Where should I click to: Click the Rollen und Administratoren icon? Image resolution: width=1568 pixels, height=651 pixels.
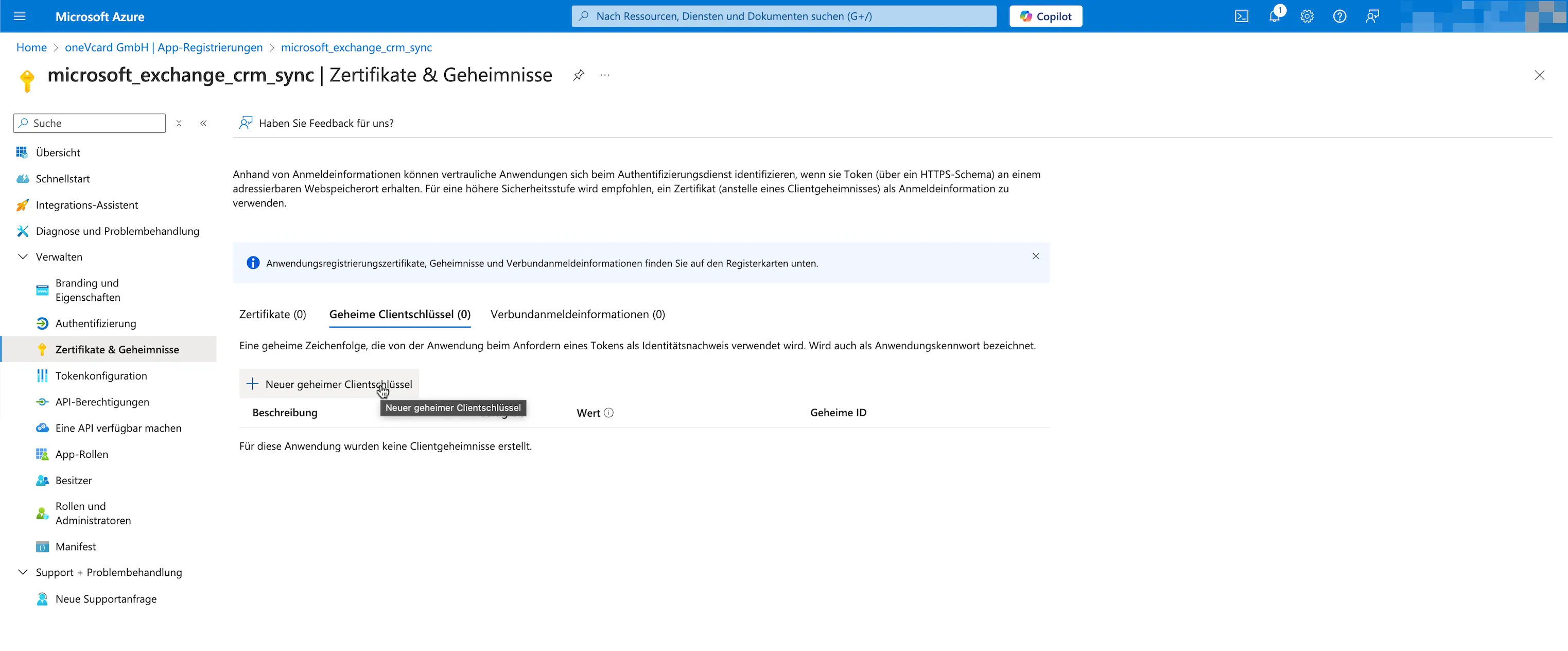42,513
